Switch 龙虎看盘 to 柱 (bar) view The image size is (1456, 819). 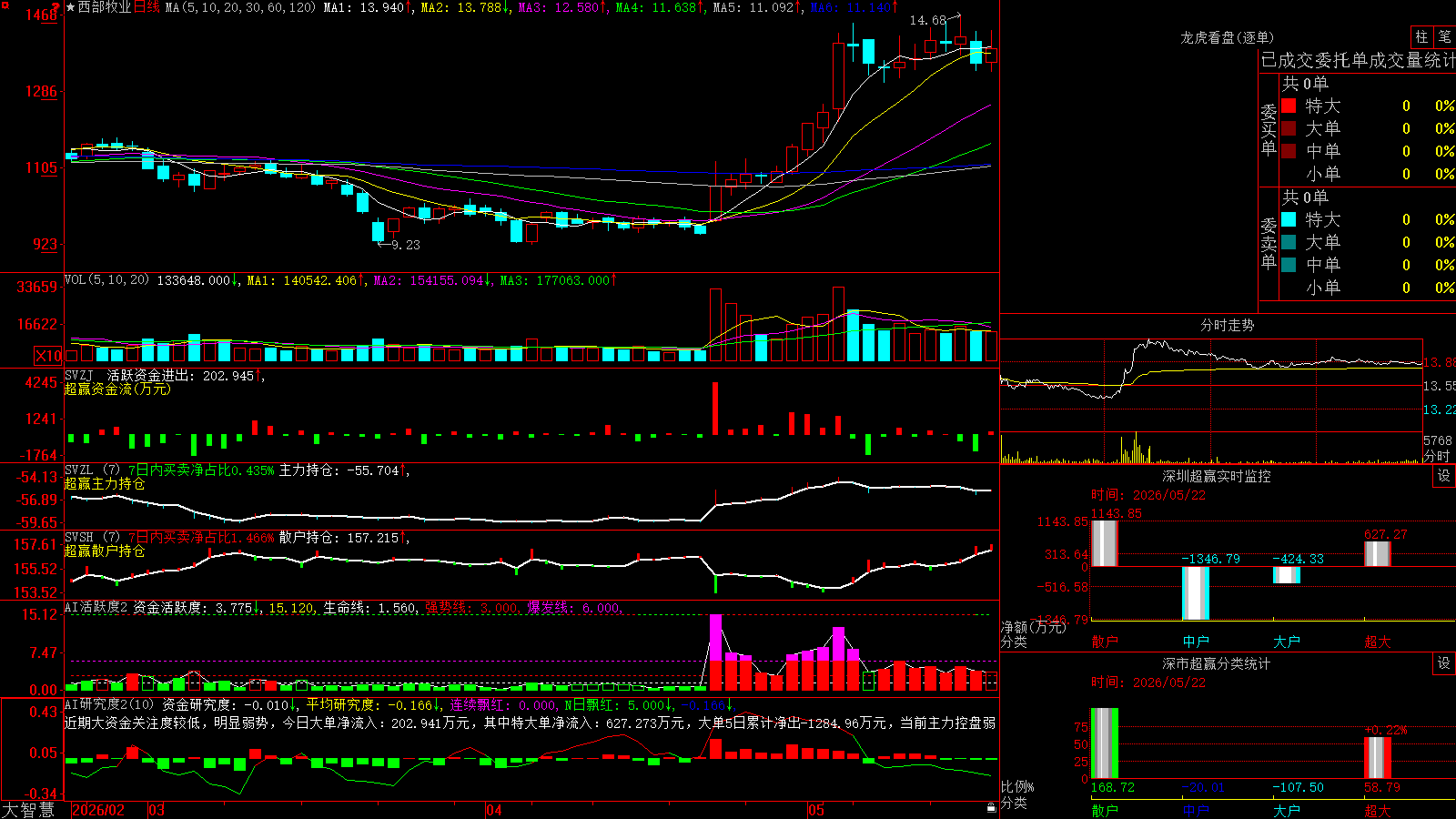pos(1421,36)
